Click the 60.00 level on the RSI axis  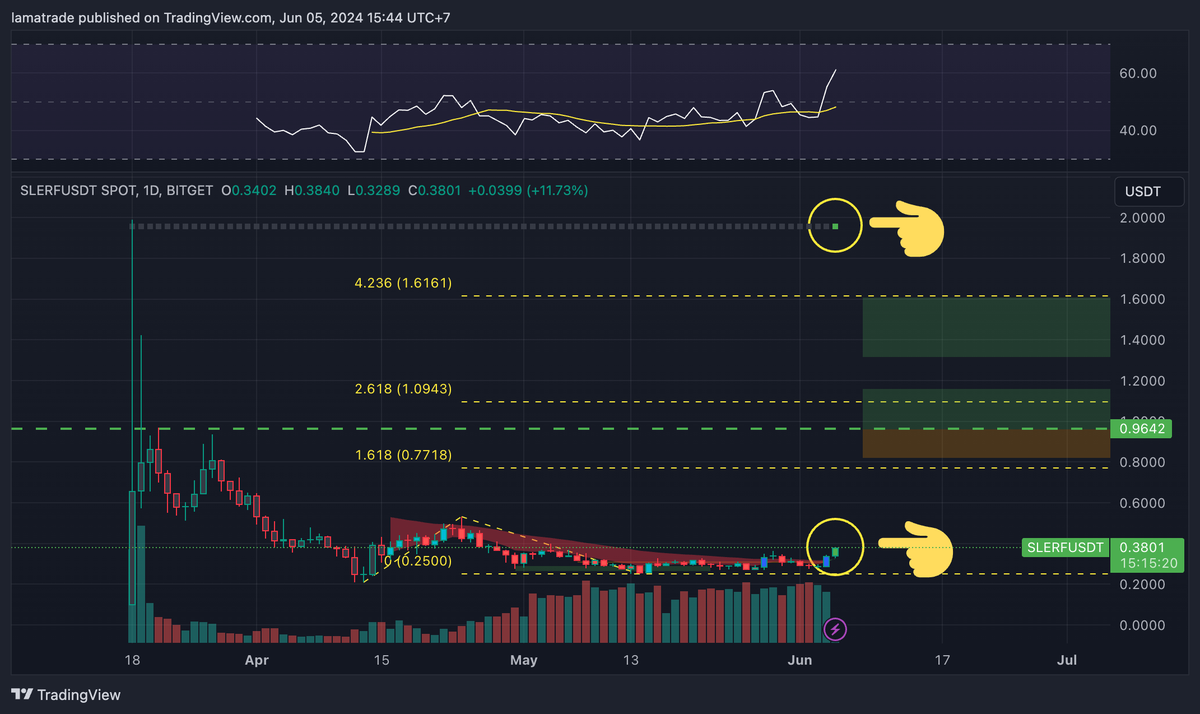[1138, 73]
